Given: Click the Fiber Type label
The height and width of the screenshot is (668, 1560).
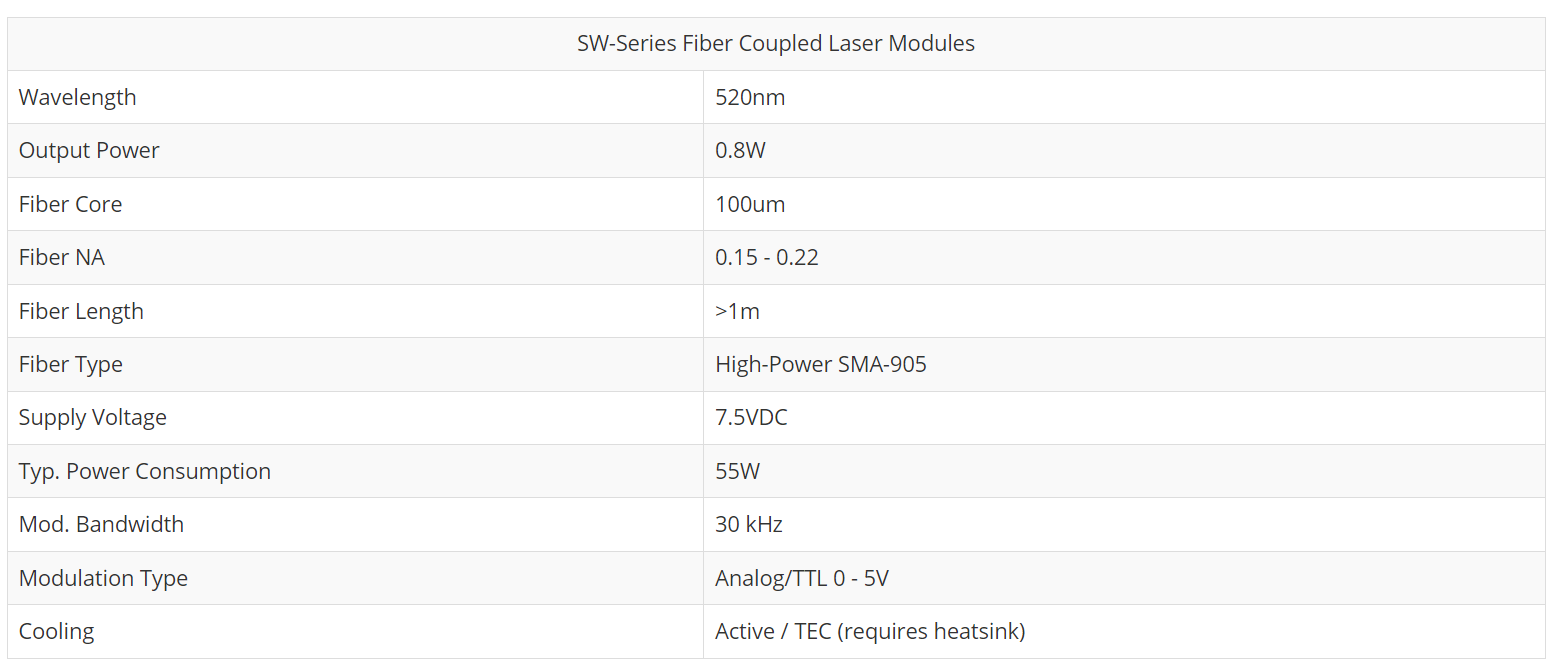Looking at the screenshot, I should coord(70,365).
